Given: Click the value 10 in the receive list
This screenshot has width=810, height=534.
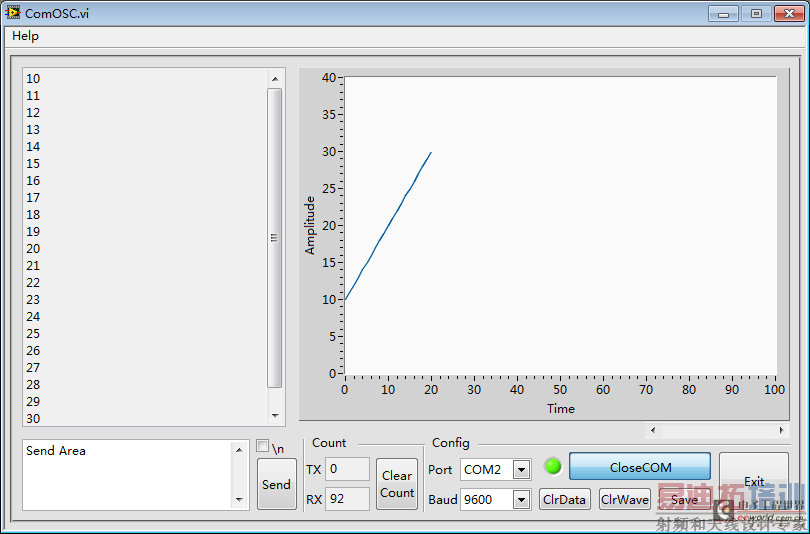Looking at the screenshot, I should 33,78.
